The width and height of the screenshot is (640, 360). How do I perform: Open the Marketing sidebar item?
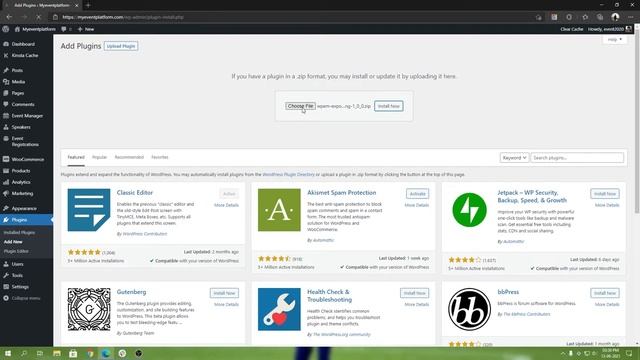tap(22, 193)
